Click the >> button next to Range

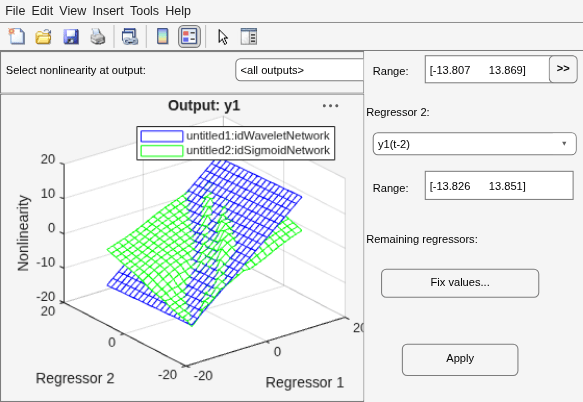[563, 69]
